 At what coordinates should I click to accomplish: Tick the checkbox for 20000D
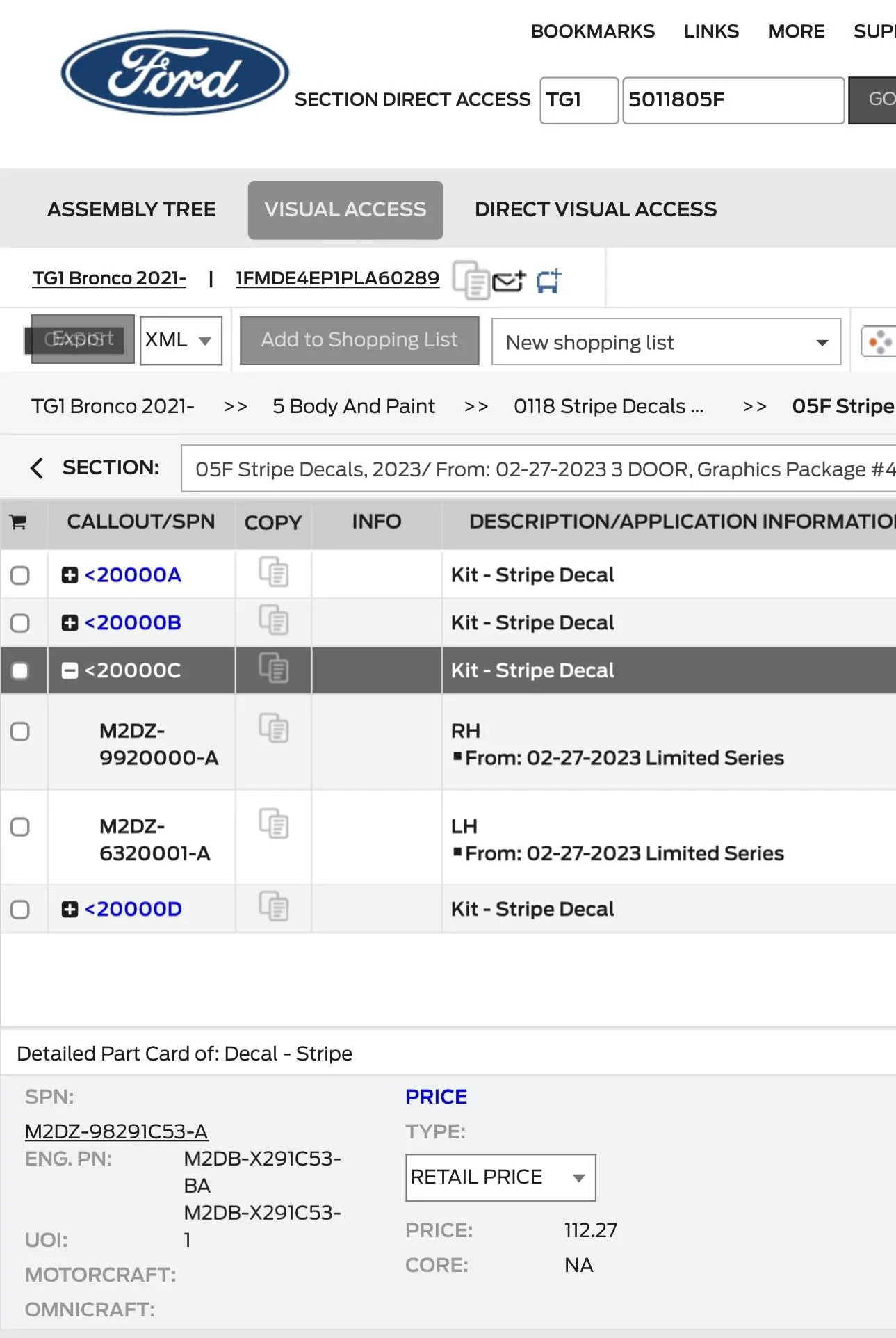pos(20,910)
